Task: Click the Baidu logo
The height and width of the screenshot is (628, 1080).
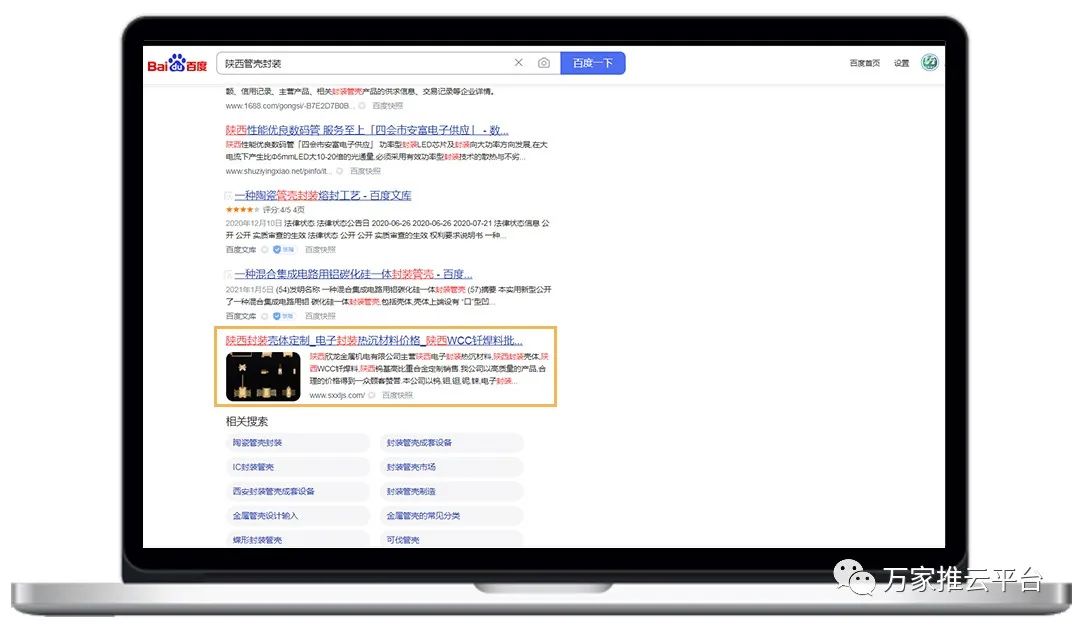Action: tap(177, 64)
